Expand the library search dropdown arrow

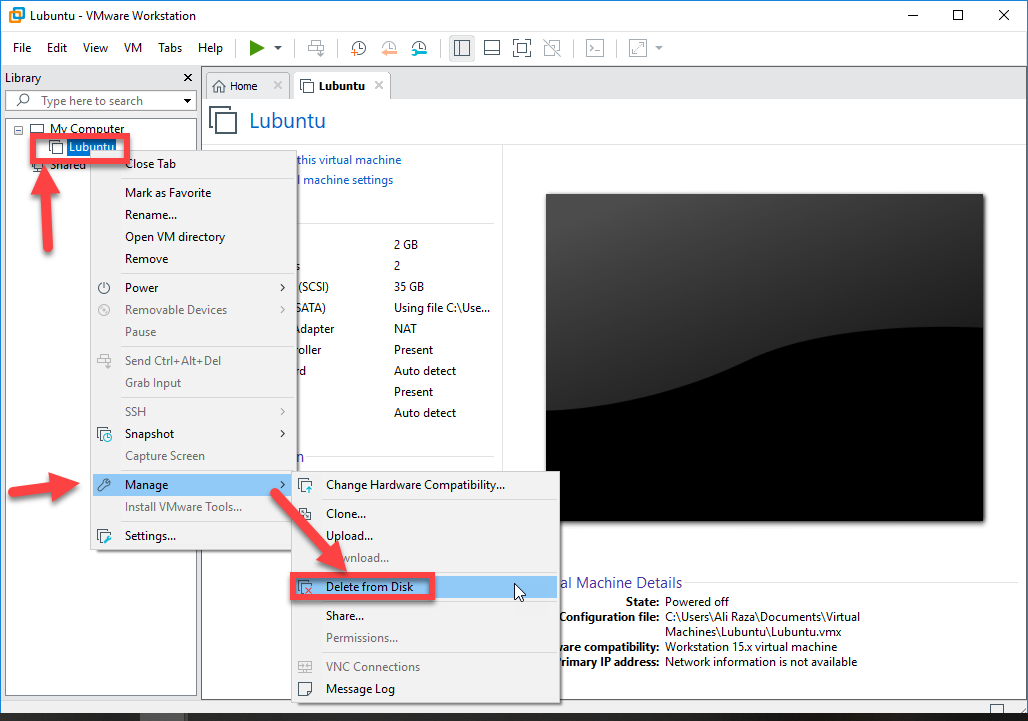[187, 101]
